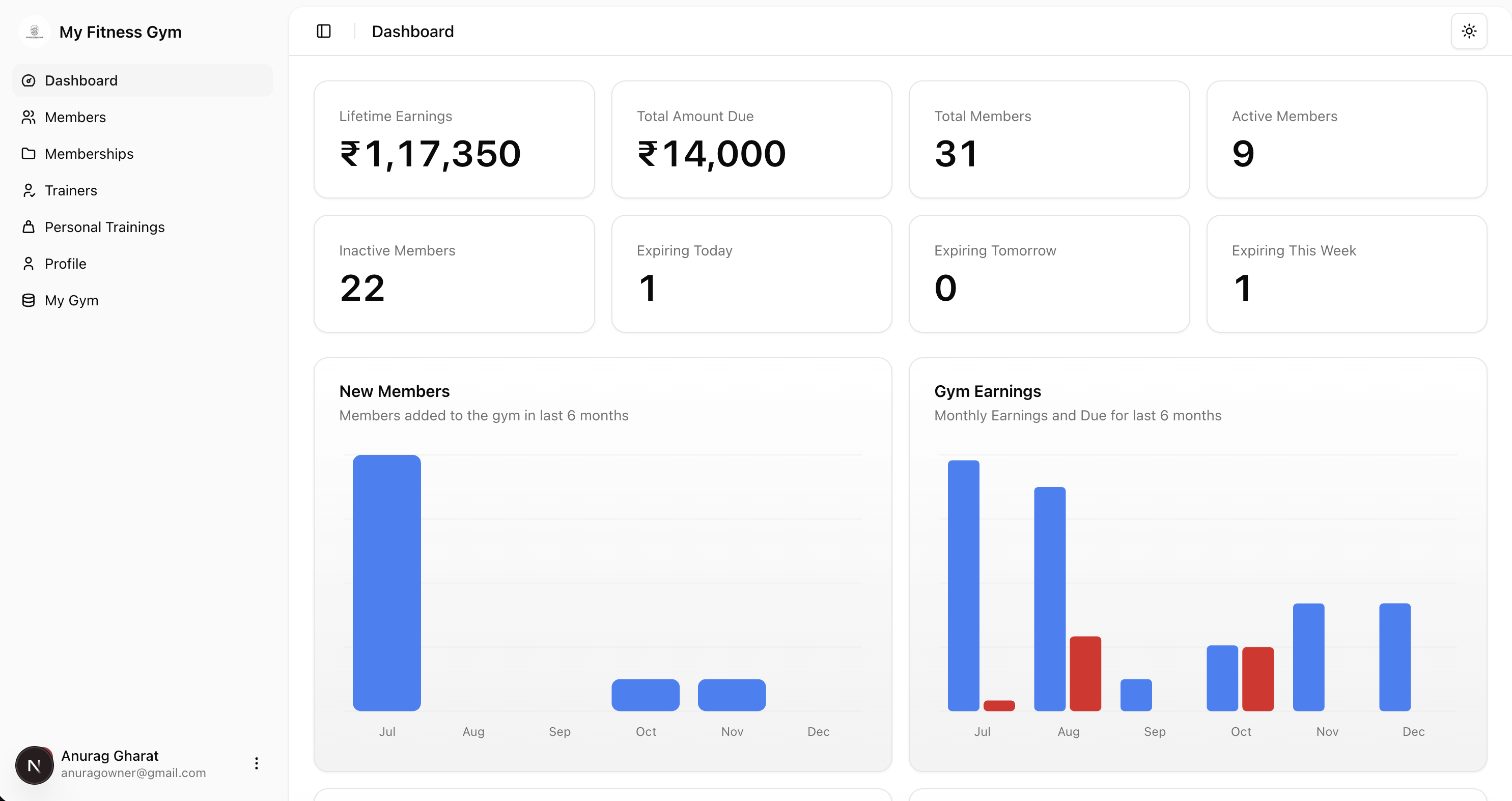Screen dimensions: 1512x801
Task: Click the Lifetime Earnings card
Action: pyautogui.click(x=454, y=139)
